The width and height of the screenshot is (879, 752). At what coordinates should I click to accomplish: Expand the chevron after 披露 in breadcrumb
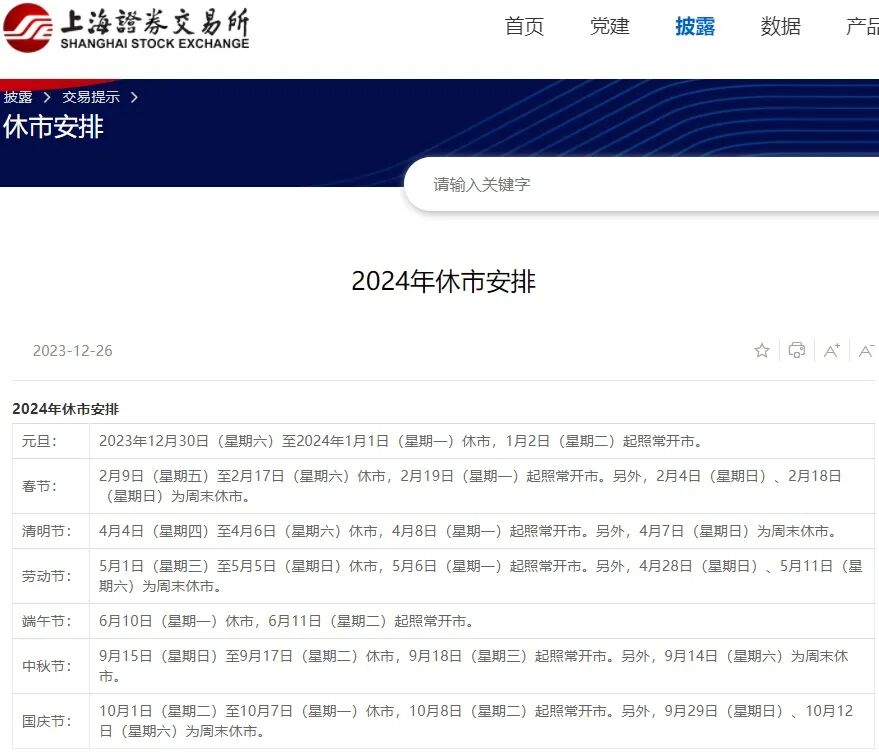pos(45,97)
